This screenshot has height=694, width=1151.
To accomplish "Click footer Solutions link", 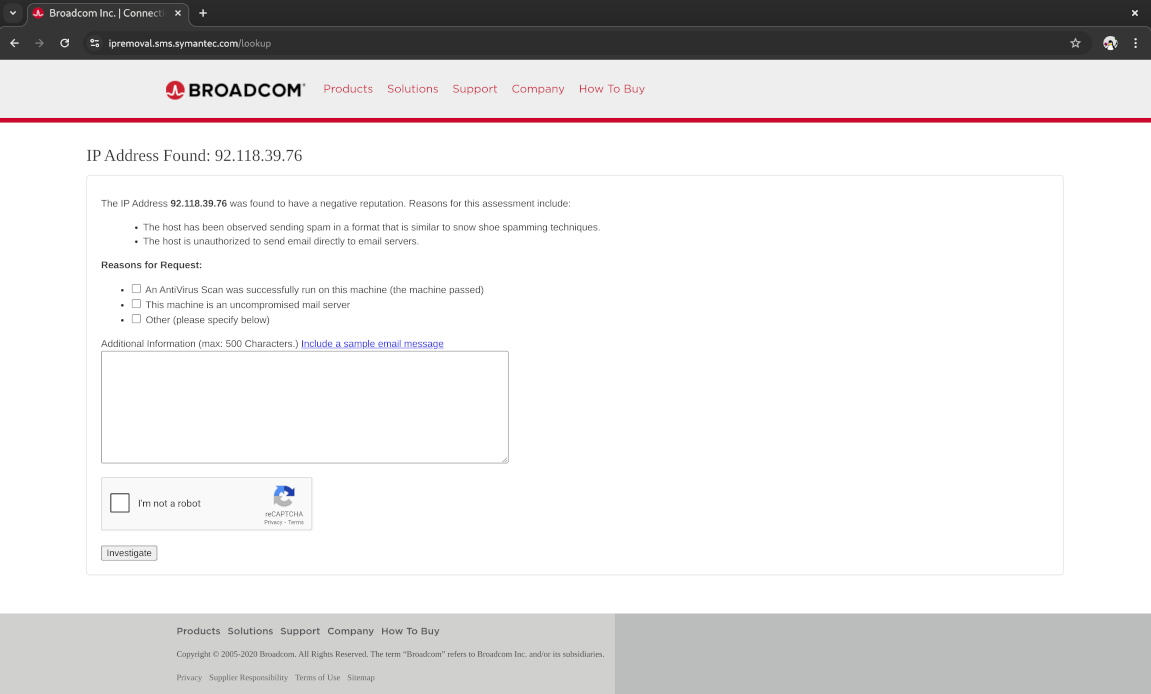I will tap(250, 631).
